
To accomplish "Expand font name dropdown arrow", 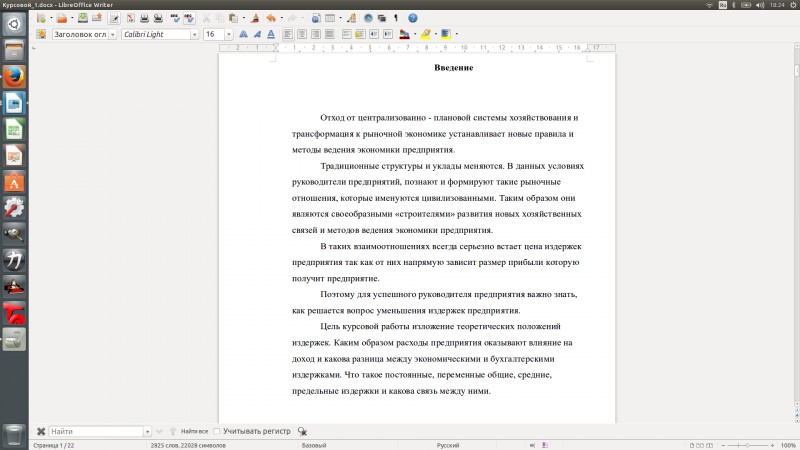I will pyautogui.click(x=194, y=34).
